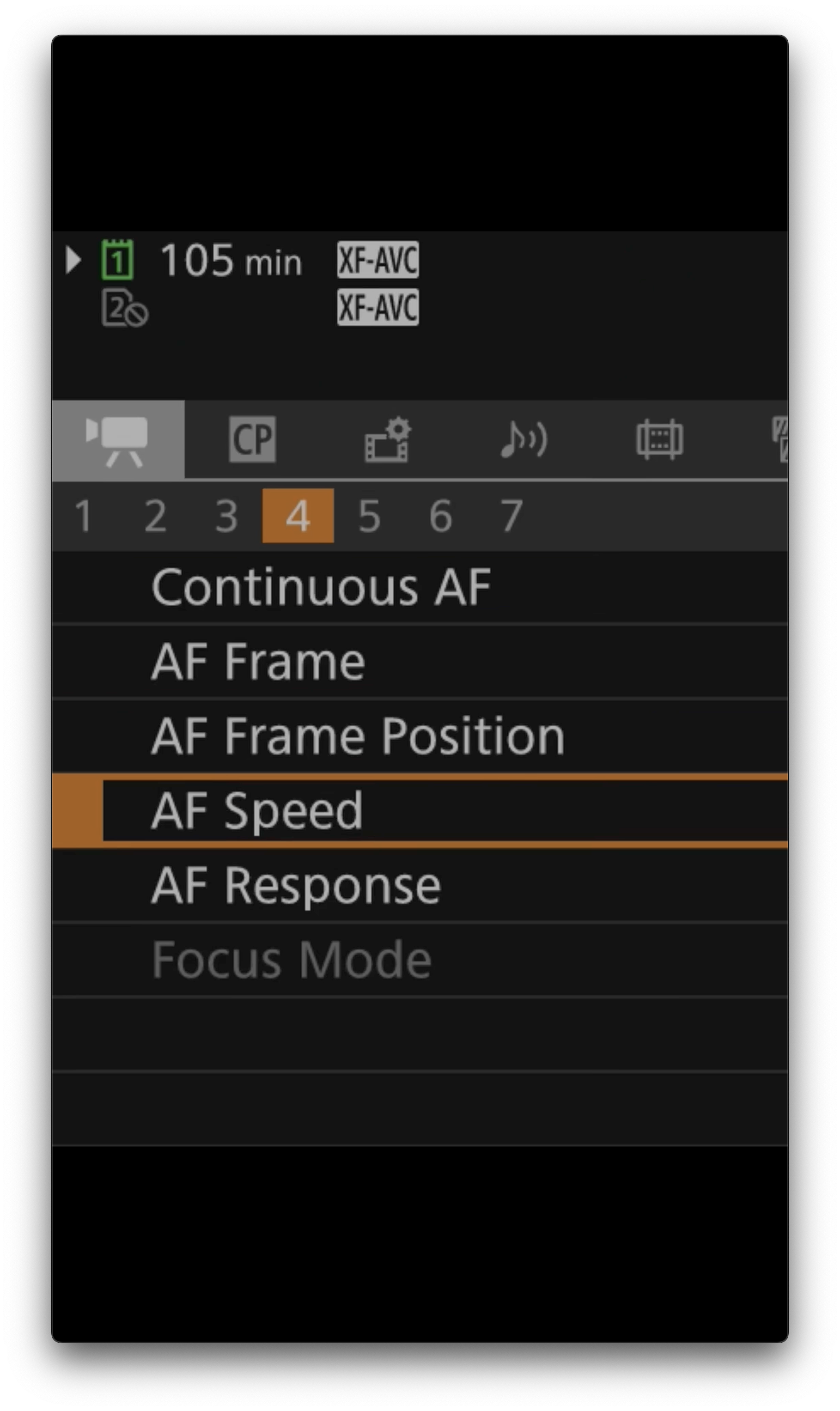Viewport: 840px width, 1411px height.
Task: Click the top XF-AVC format badge
Action: (377, 260)
